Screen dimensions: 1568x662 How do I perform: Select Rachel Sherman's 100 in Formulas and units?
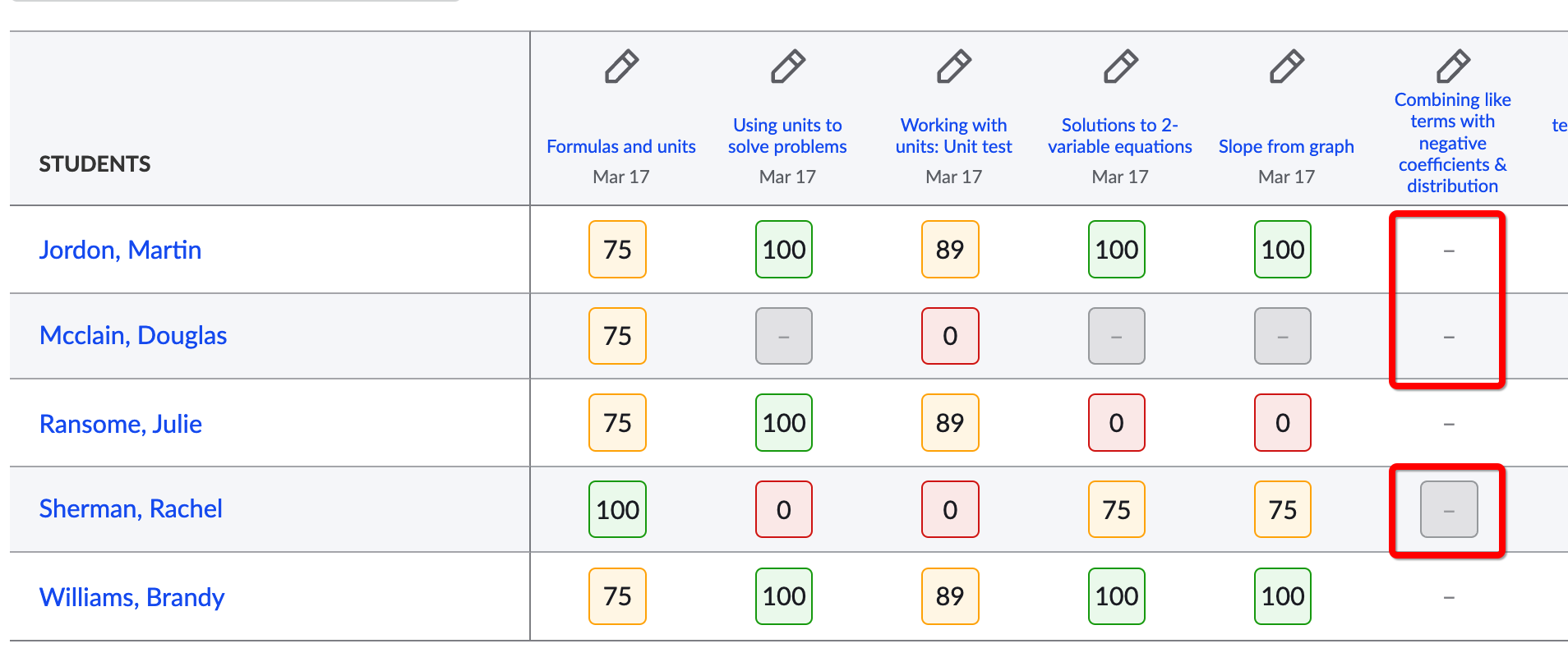tap(617, 509)
